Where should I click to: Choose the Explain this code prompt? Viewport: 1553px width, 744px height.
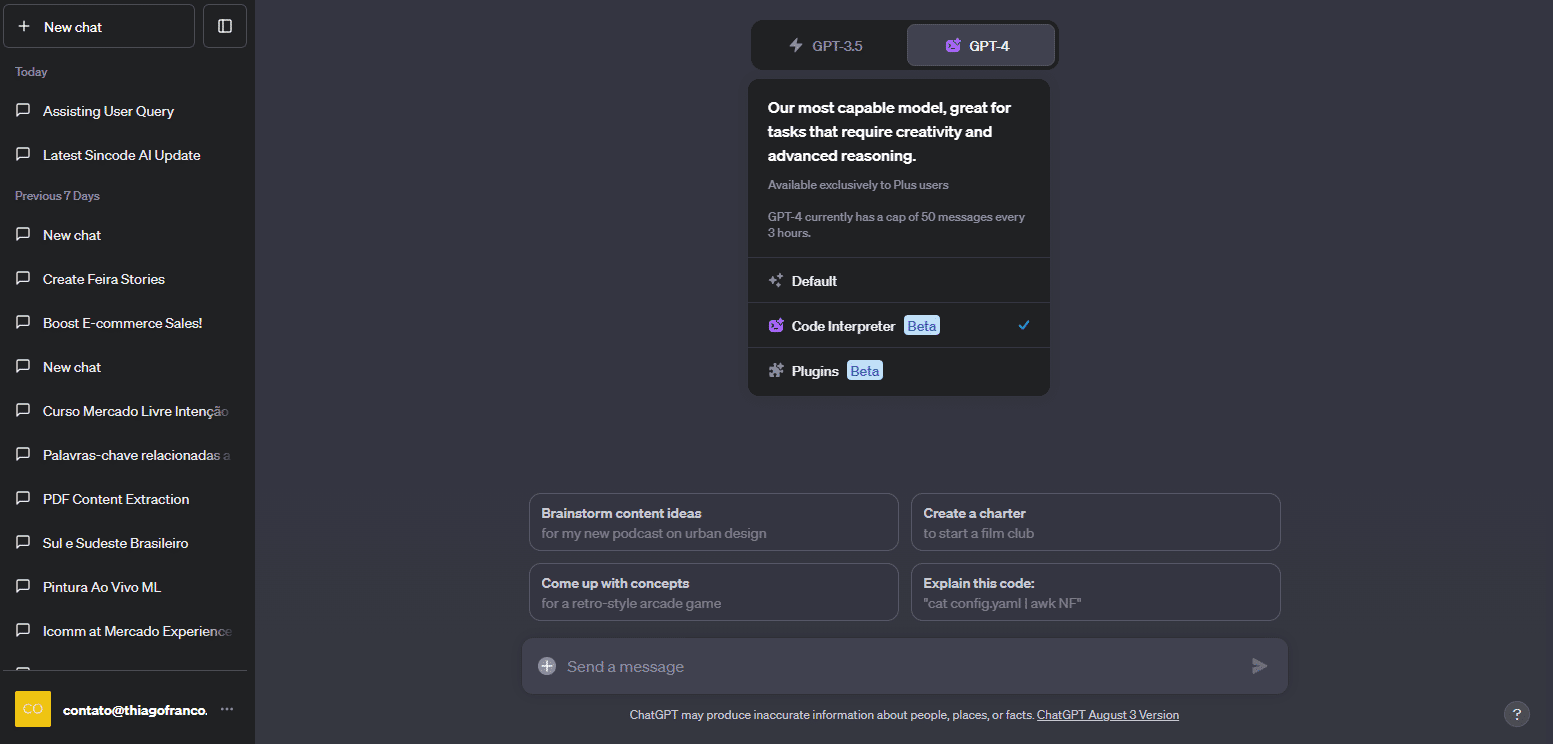coord(1096,592)
